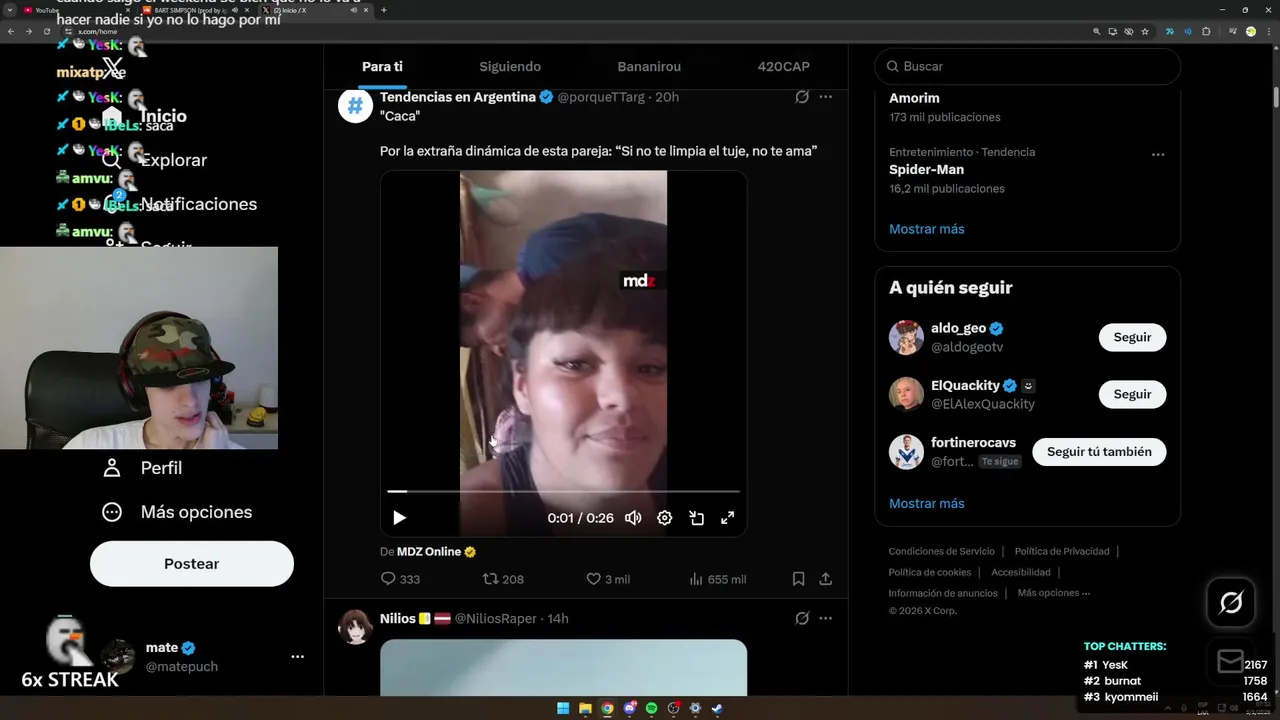Open the Perfil sidebar item
This screenshot has width=1280, height=720.
142,468
